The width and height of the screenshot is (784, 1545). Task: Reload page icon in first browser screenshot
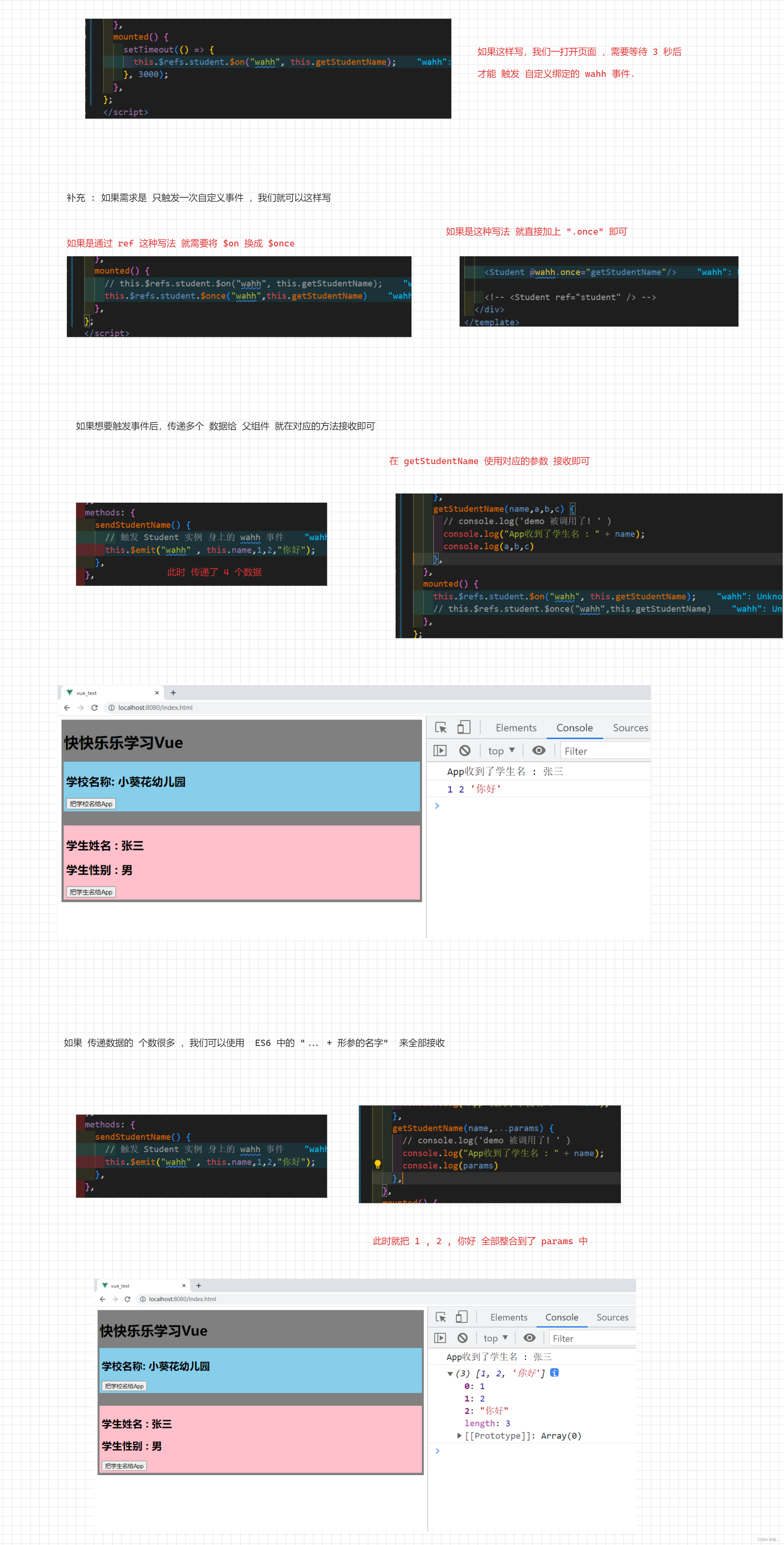(x=94, y=708)
